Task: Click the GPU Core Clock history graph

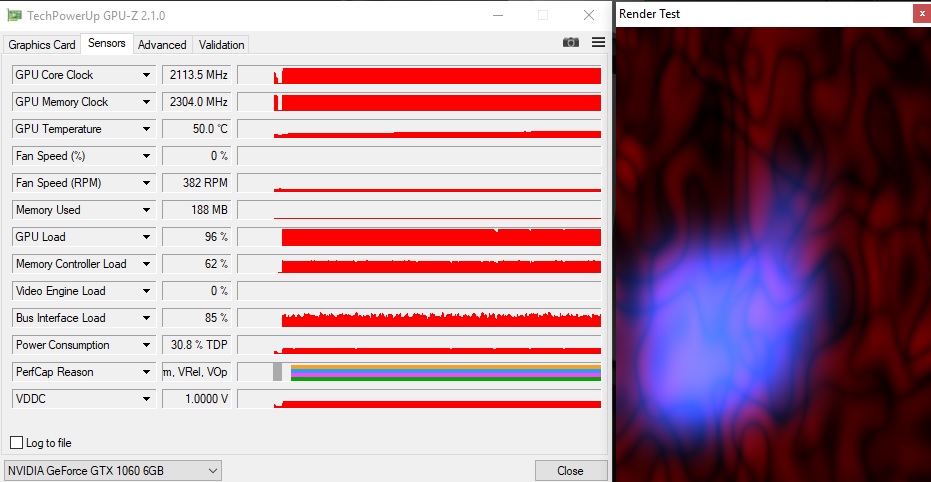Action: point(419,75)
